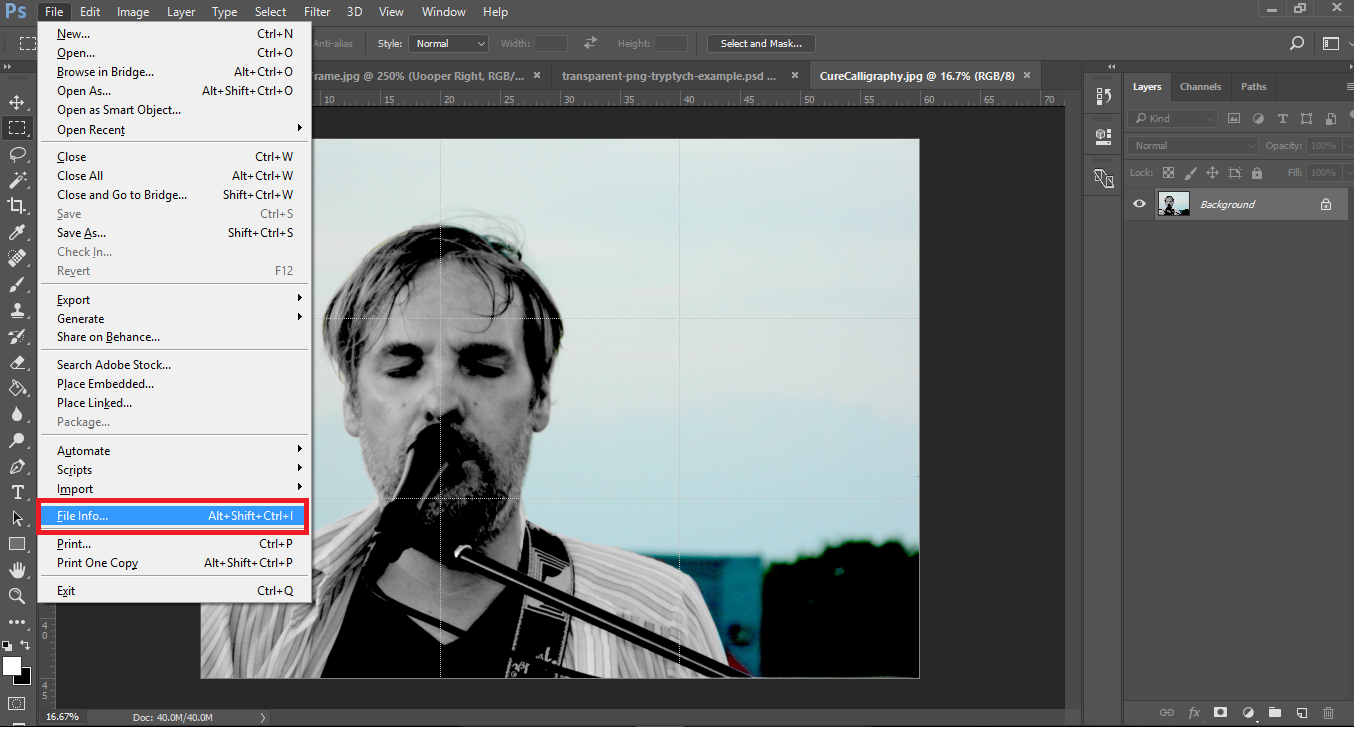Select the Brush tool
Image resolution: width=1356 pixels, height=736 pixels.
(16, 284)
